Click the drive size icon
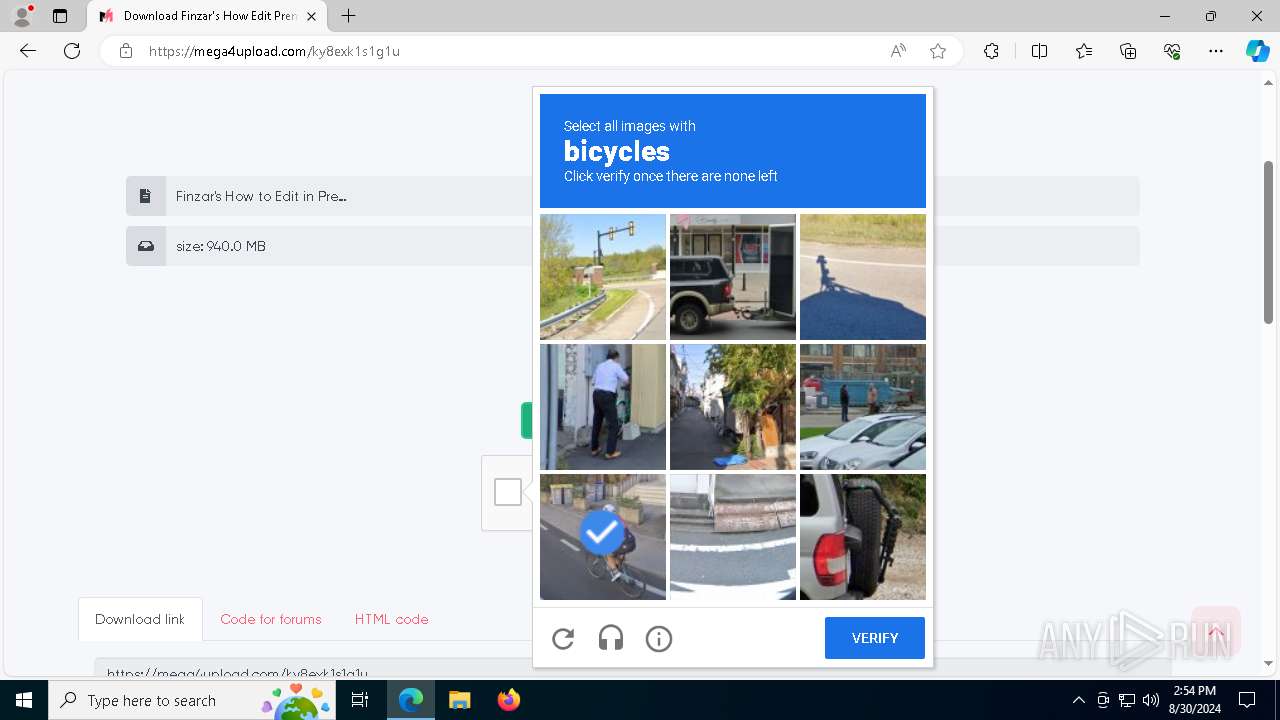The height and width of the screenshot is (720, 1280). coord(146,246)
